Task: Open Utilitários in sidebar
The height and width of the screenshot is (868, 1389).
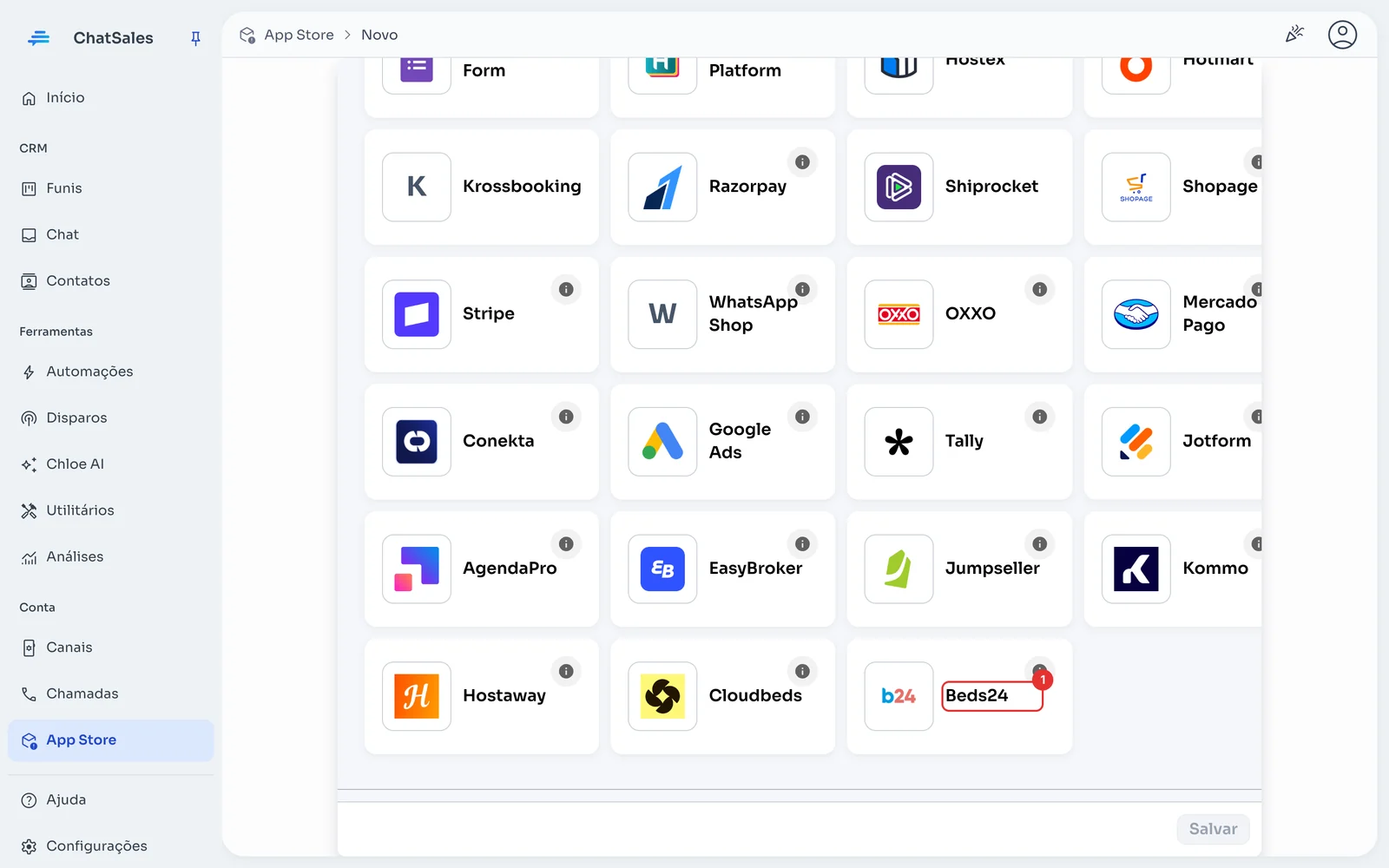Action: 110,510
